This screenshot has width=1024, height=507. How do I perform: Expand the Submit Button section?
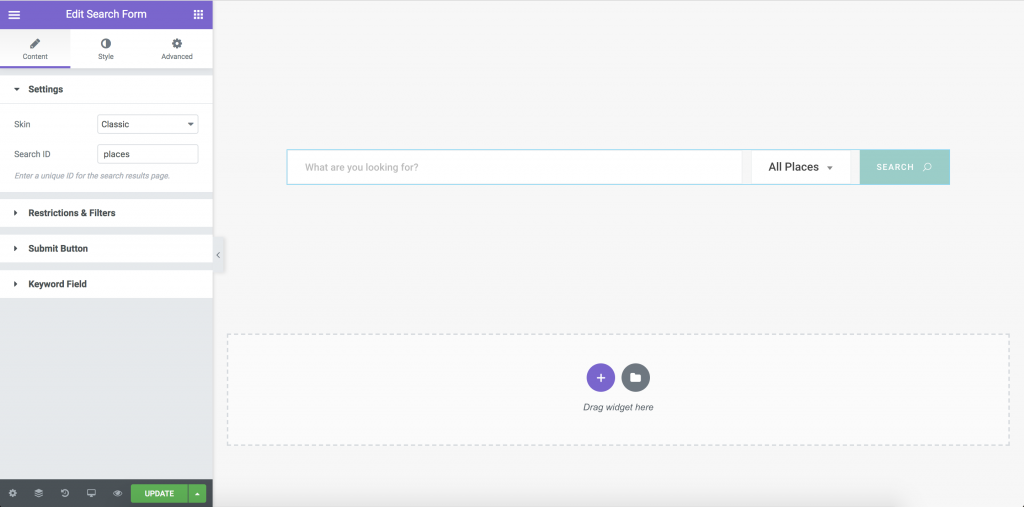tap(106, 248)
